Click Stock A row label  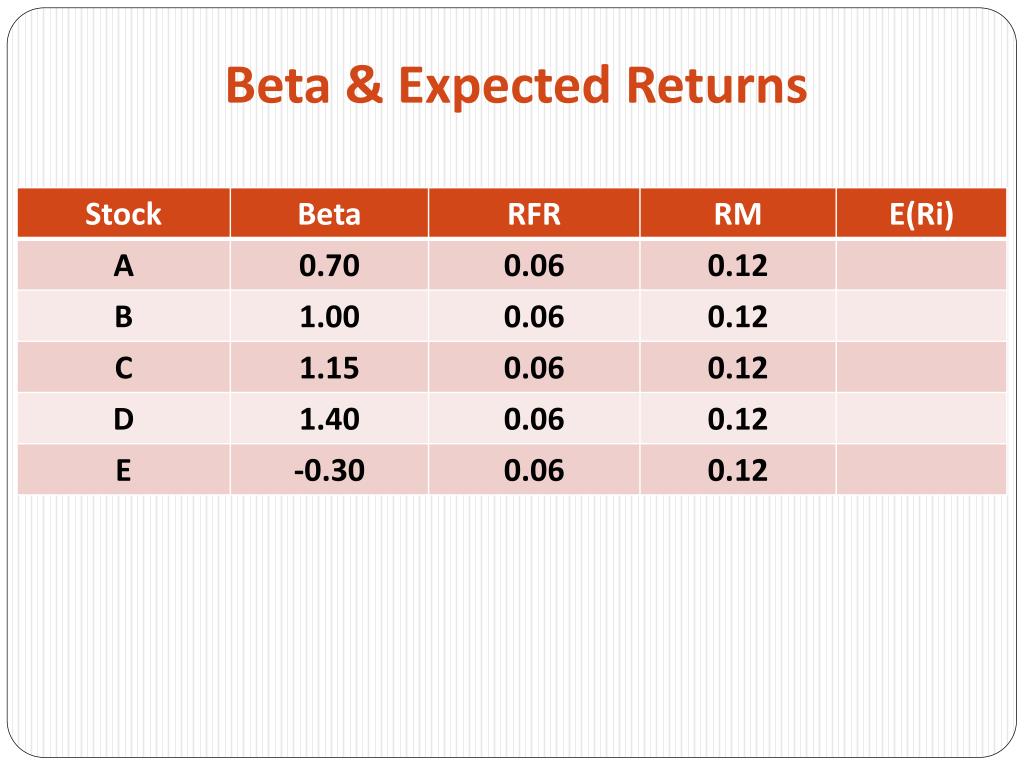coord(123,266)
